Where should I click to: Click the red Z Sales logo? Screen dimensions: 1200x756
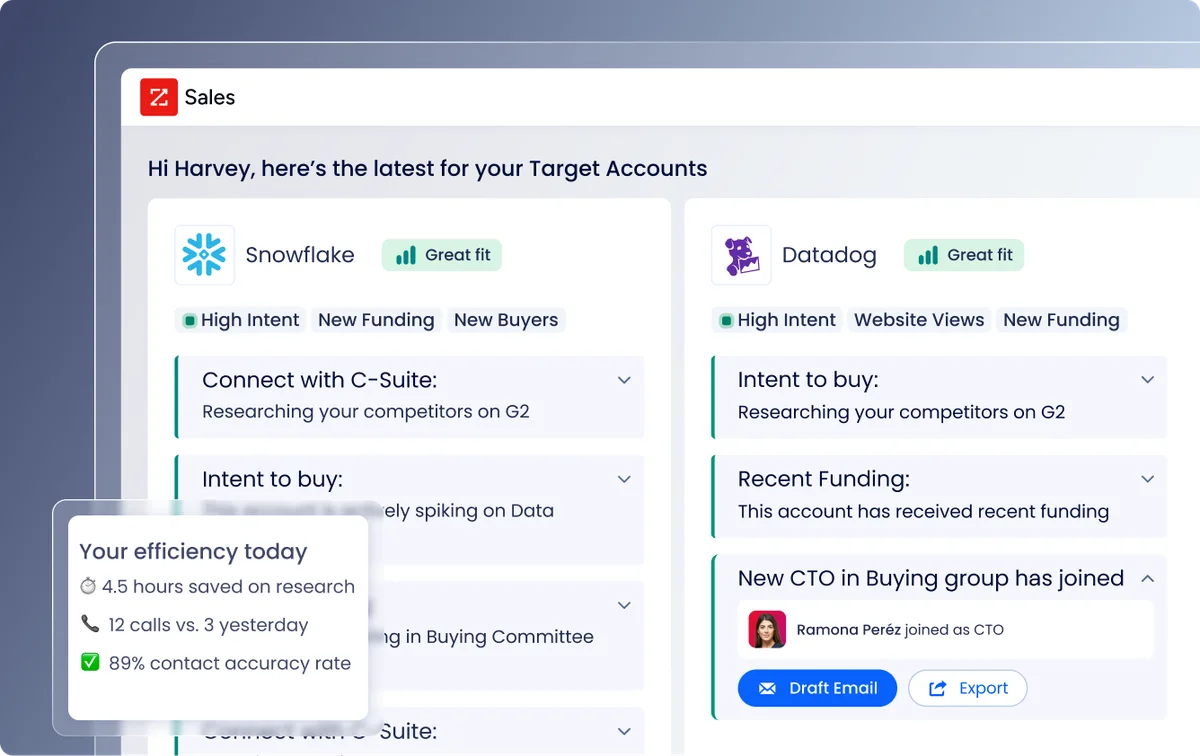(158, 97)
